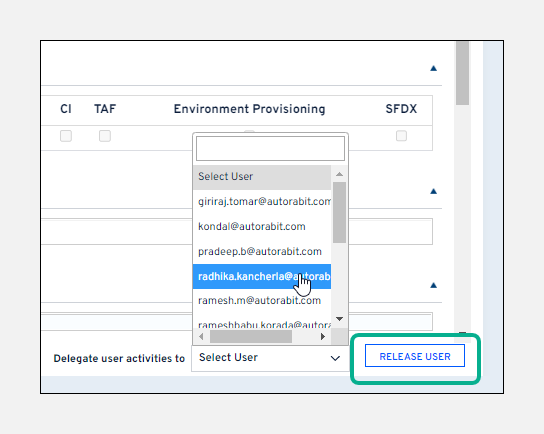Viewport: 544px width, 434px height.
Task: Click the SFDX column header
Action: 401,109
